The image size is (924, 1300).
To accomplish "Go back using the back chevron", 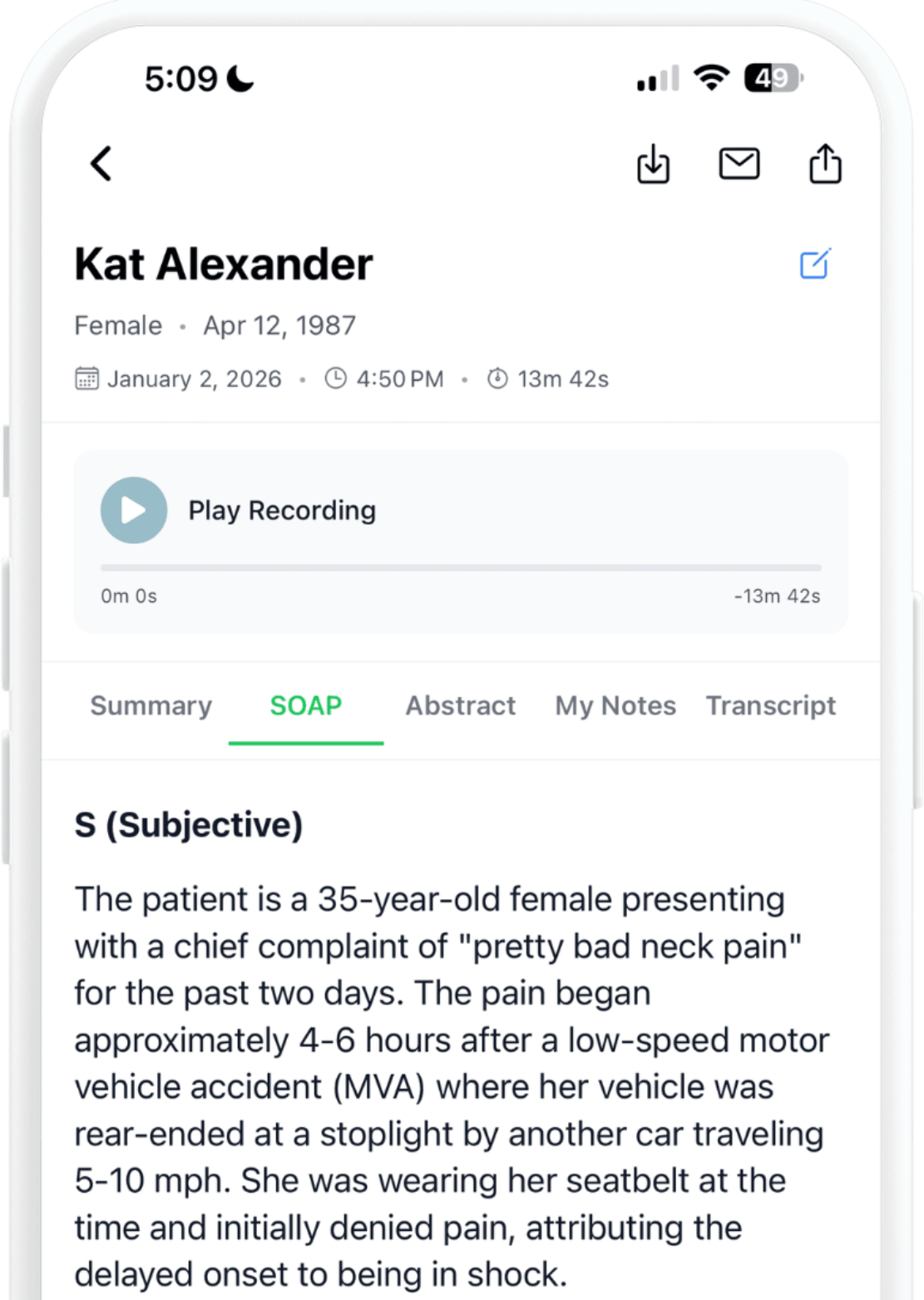I will click(101, 164).
